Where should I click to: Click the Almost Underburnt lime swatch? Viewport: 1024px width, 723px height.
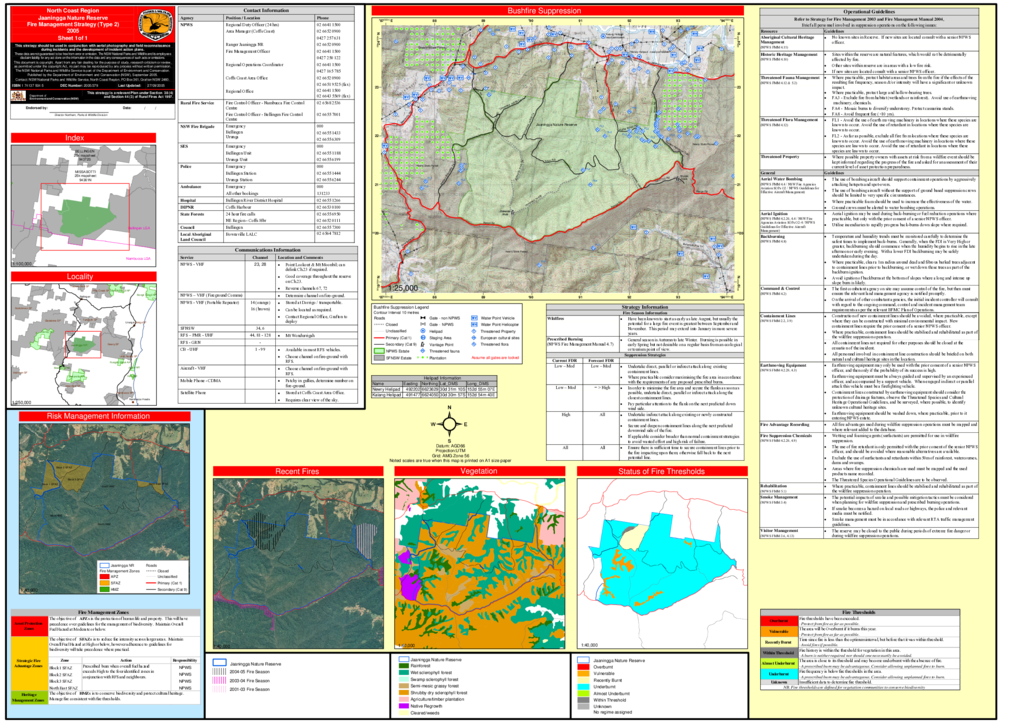click(583, 694)
